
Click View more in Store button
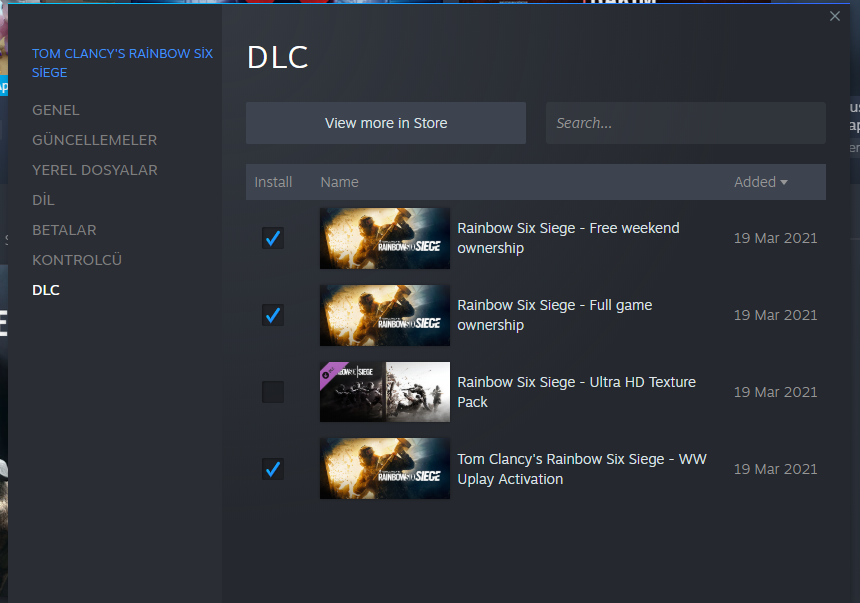[386, 123]
